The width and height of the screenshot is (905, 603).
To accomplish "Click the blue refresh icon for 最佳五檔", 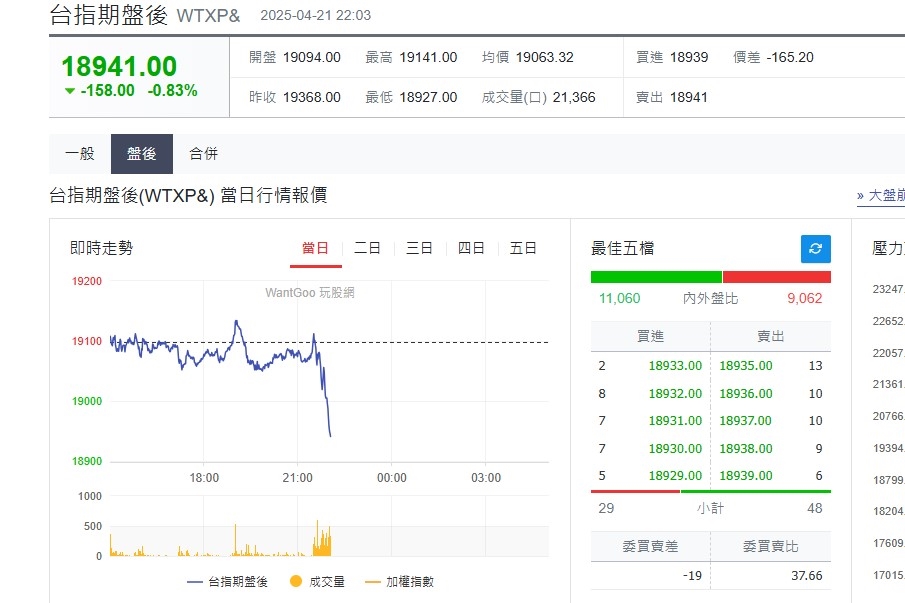I will click(815, 249).
